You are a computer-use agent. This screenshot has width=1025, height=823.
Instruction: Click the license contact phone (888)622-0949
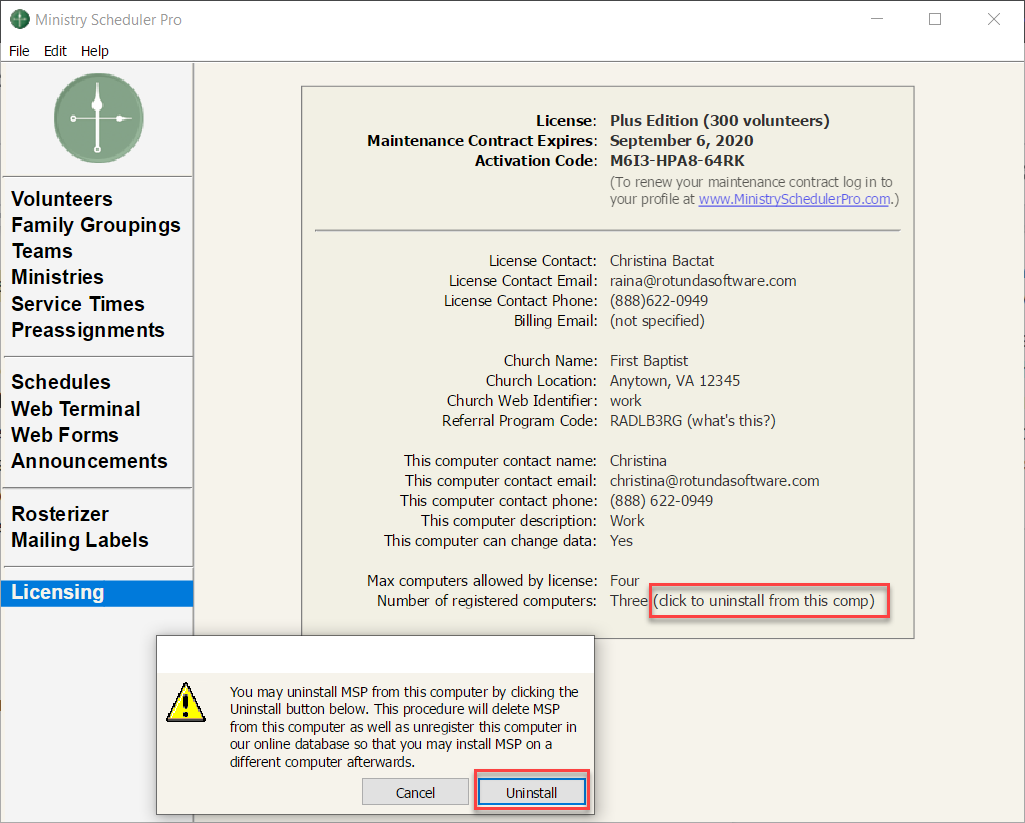659,301
